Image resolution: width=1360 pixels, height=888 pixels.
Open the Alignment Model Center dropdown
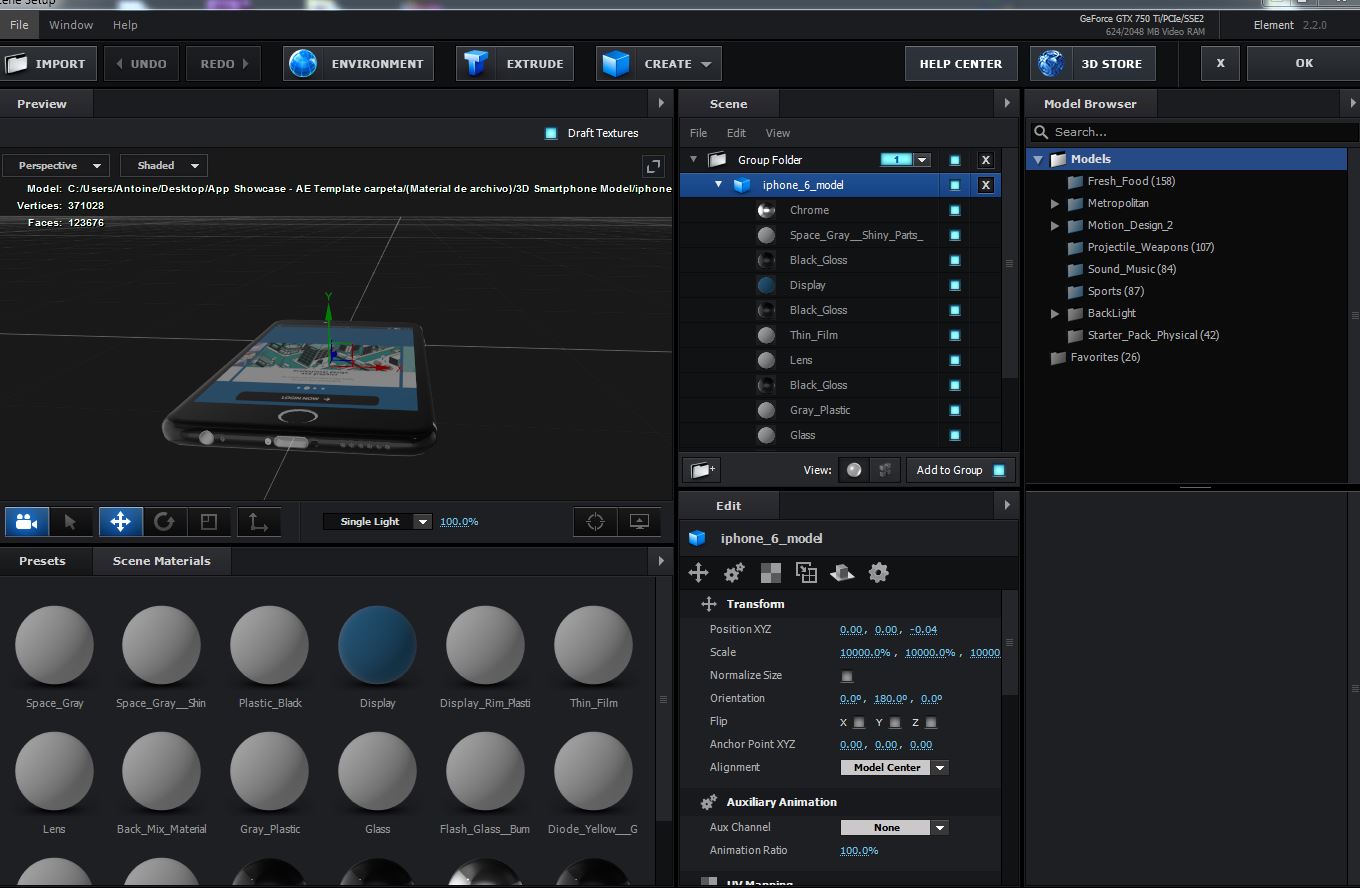[x=894, y=768]
